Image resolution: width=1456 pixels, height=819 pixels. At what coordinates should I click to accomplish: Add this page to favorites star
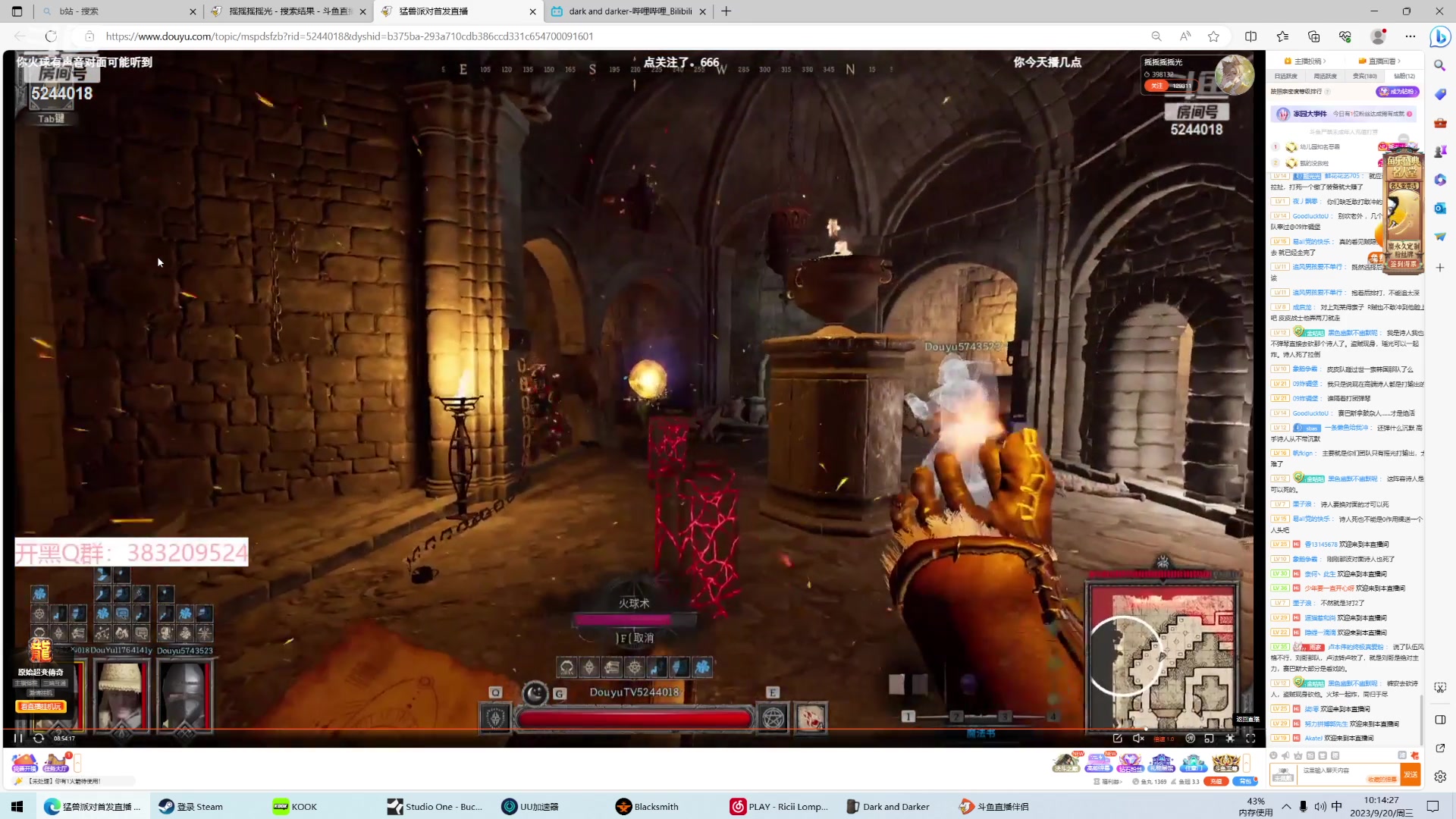click(x=1214, y=36)
